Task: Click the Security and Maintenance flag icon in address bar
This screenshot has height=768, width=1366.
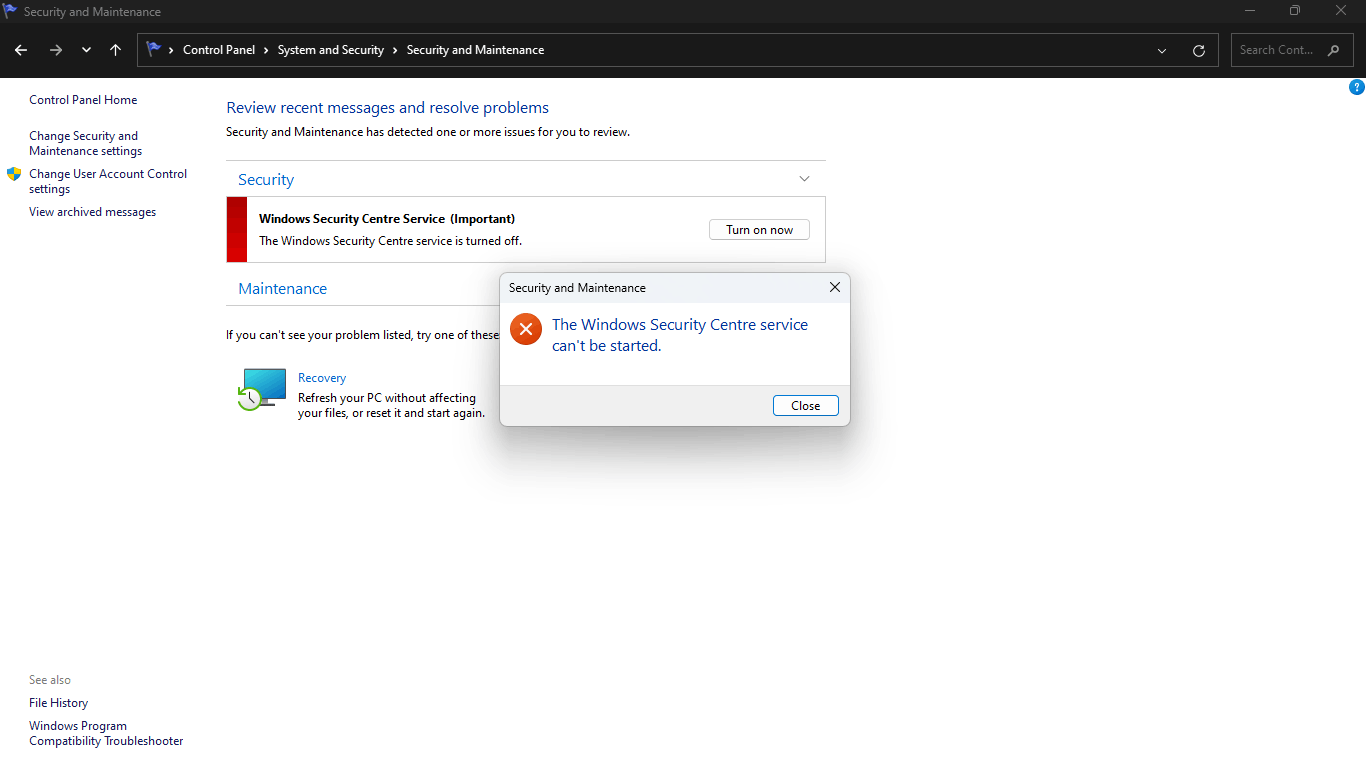Action: pyautogui.click(x=152, y=49)
